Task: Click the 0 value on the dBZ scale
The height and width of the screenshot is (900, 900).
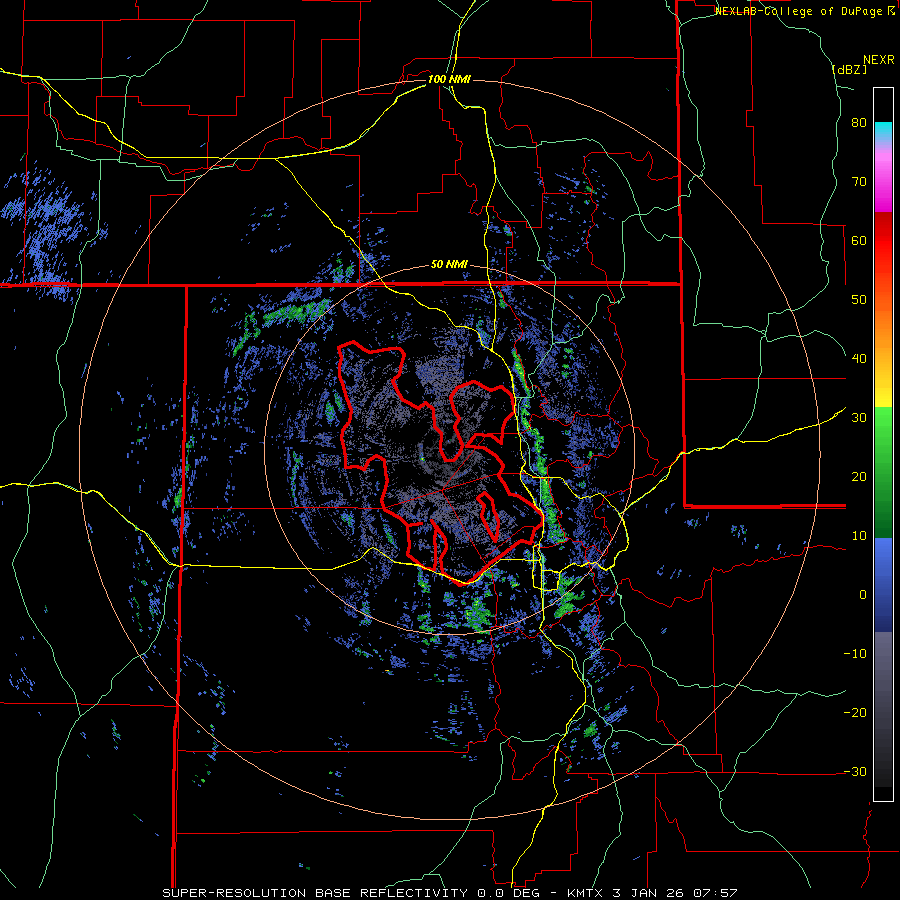Action: pos(863,595)
